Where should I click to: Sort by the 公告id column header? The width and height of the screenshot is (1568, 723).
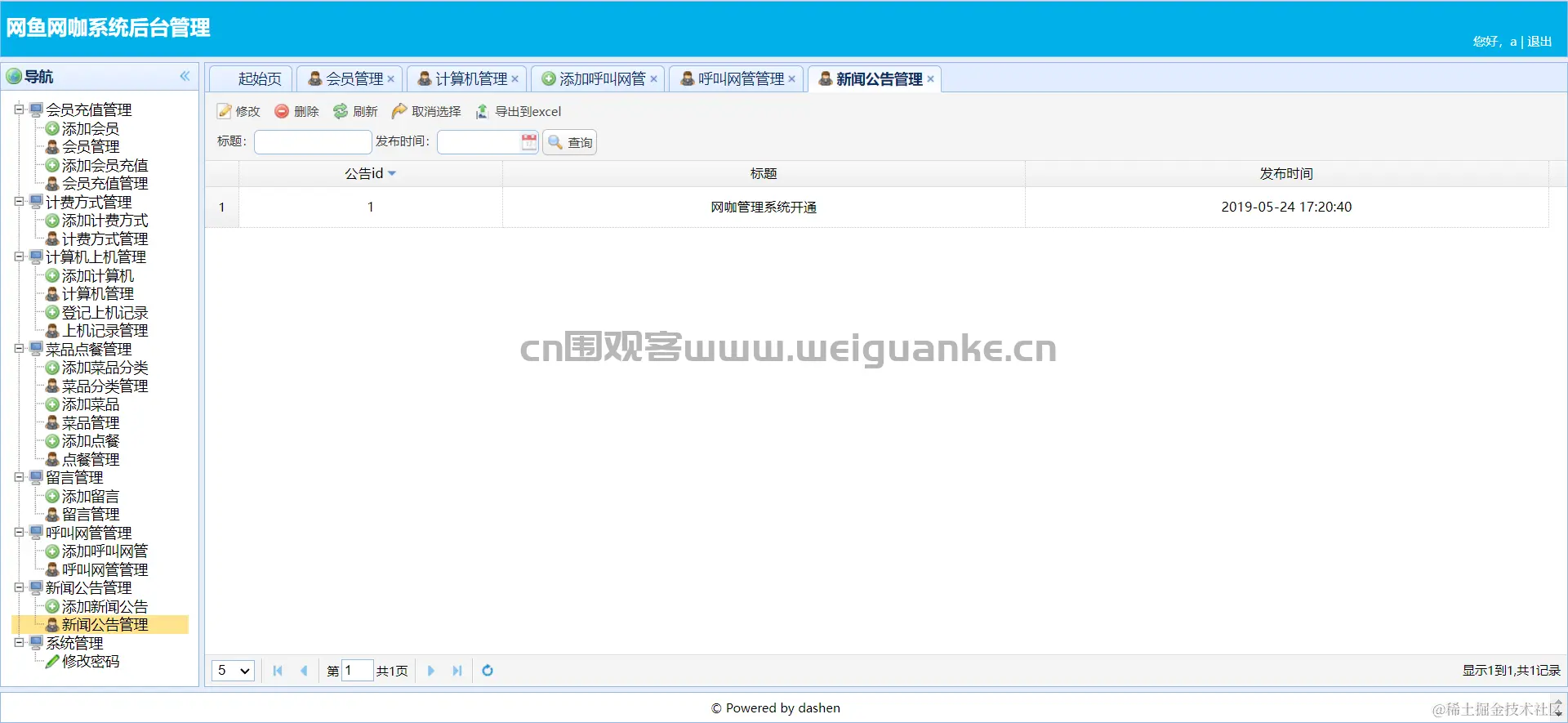tap(370, 173)
